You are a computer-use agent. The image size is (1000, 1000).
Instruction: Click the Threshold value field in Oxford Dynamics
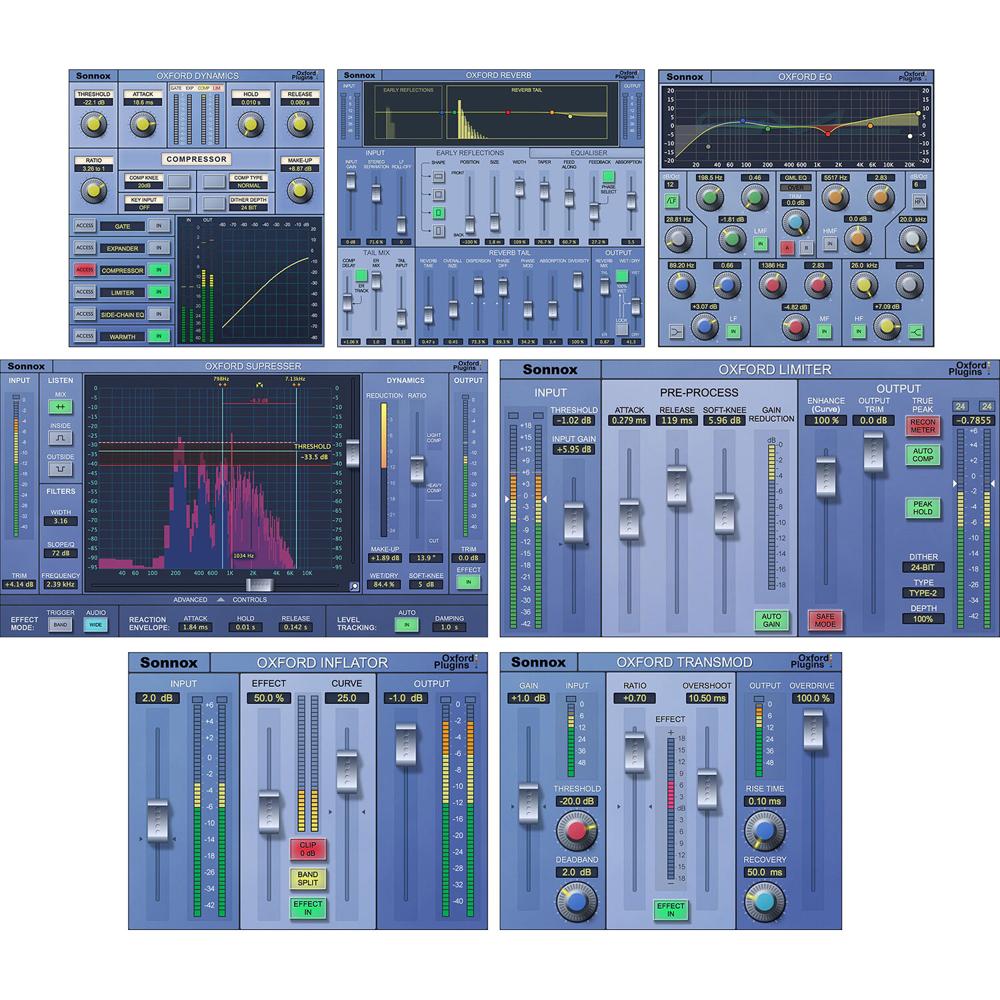tap(95, 100)
